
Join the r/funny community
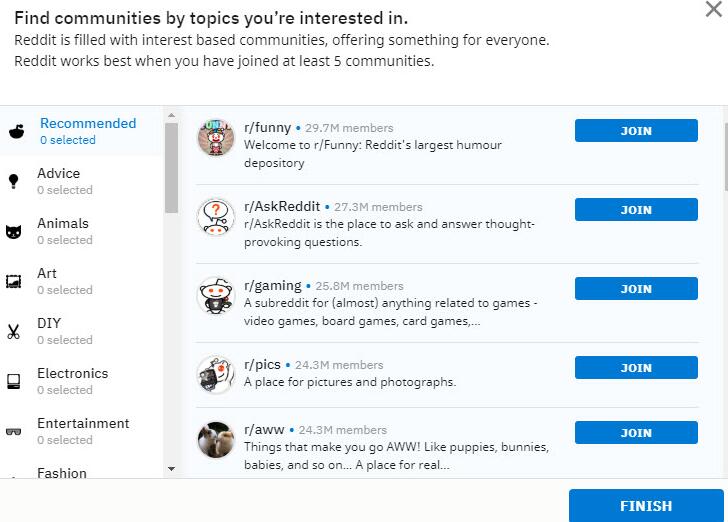636,131
